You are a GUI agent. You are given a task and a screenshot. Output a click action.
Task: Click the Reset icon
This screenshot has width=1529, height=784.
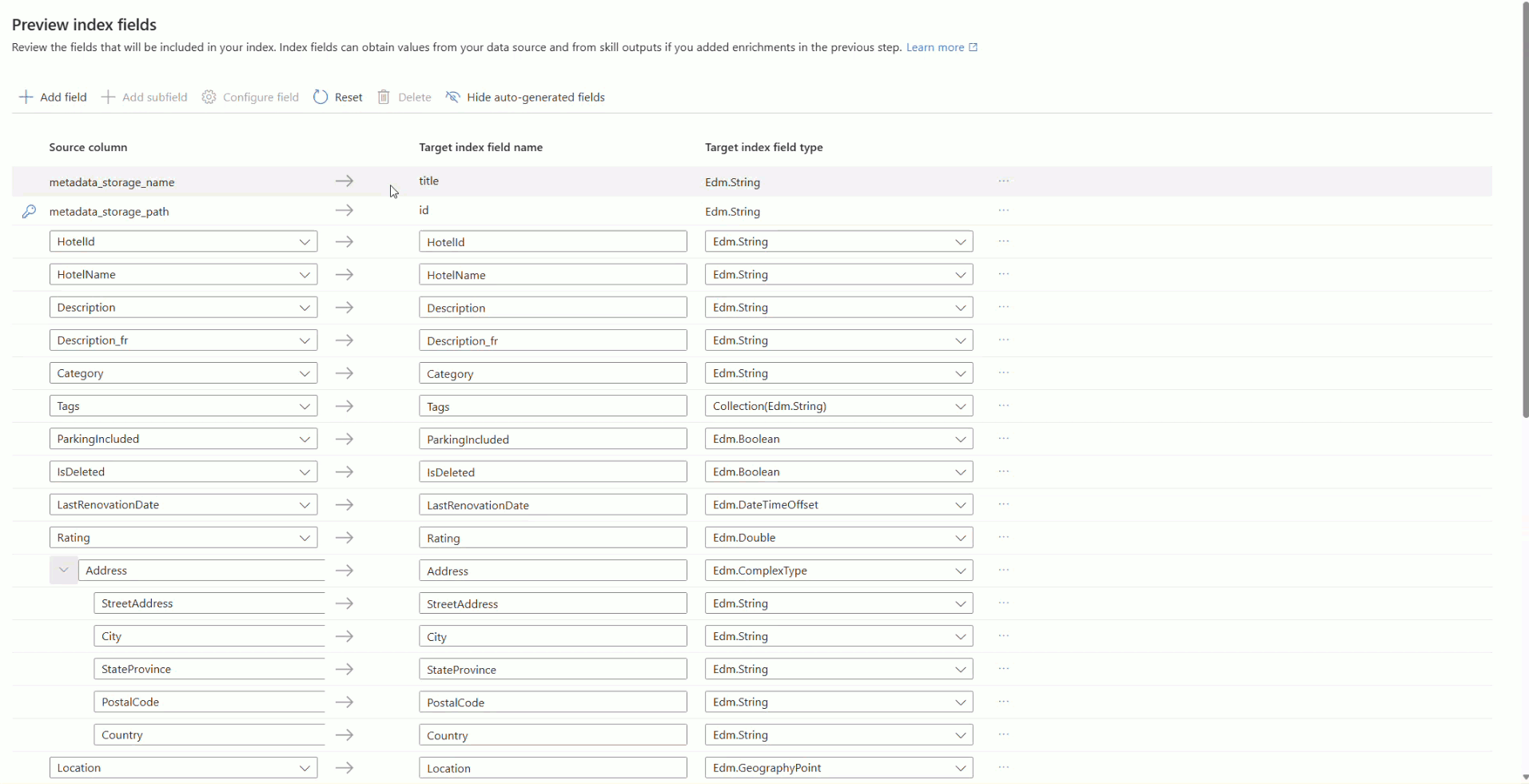321,97
